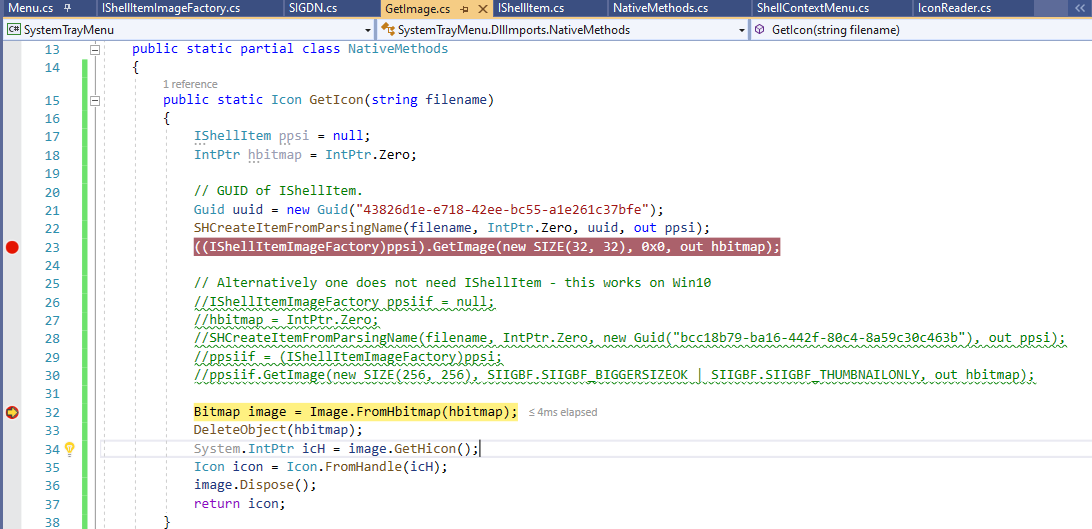Click line number 13 in the gutter
The image size is (1092, 529).
(x=52, y=49)
